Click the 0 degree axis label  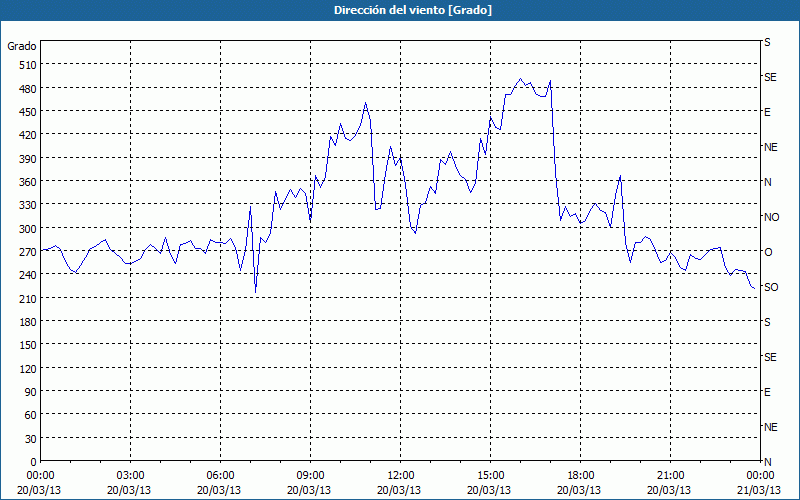34,462
